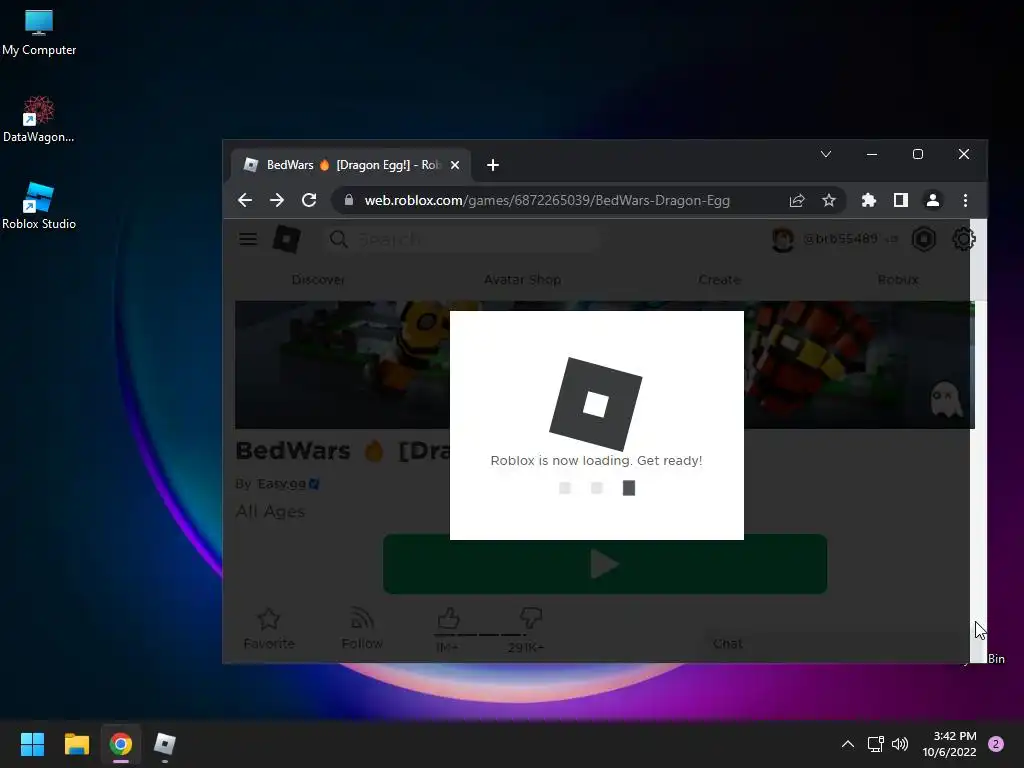Click the page vertical scrollbar
The width and height of the screenshot is (1024, 768).
point(978,441)
